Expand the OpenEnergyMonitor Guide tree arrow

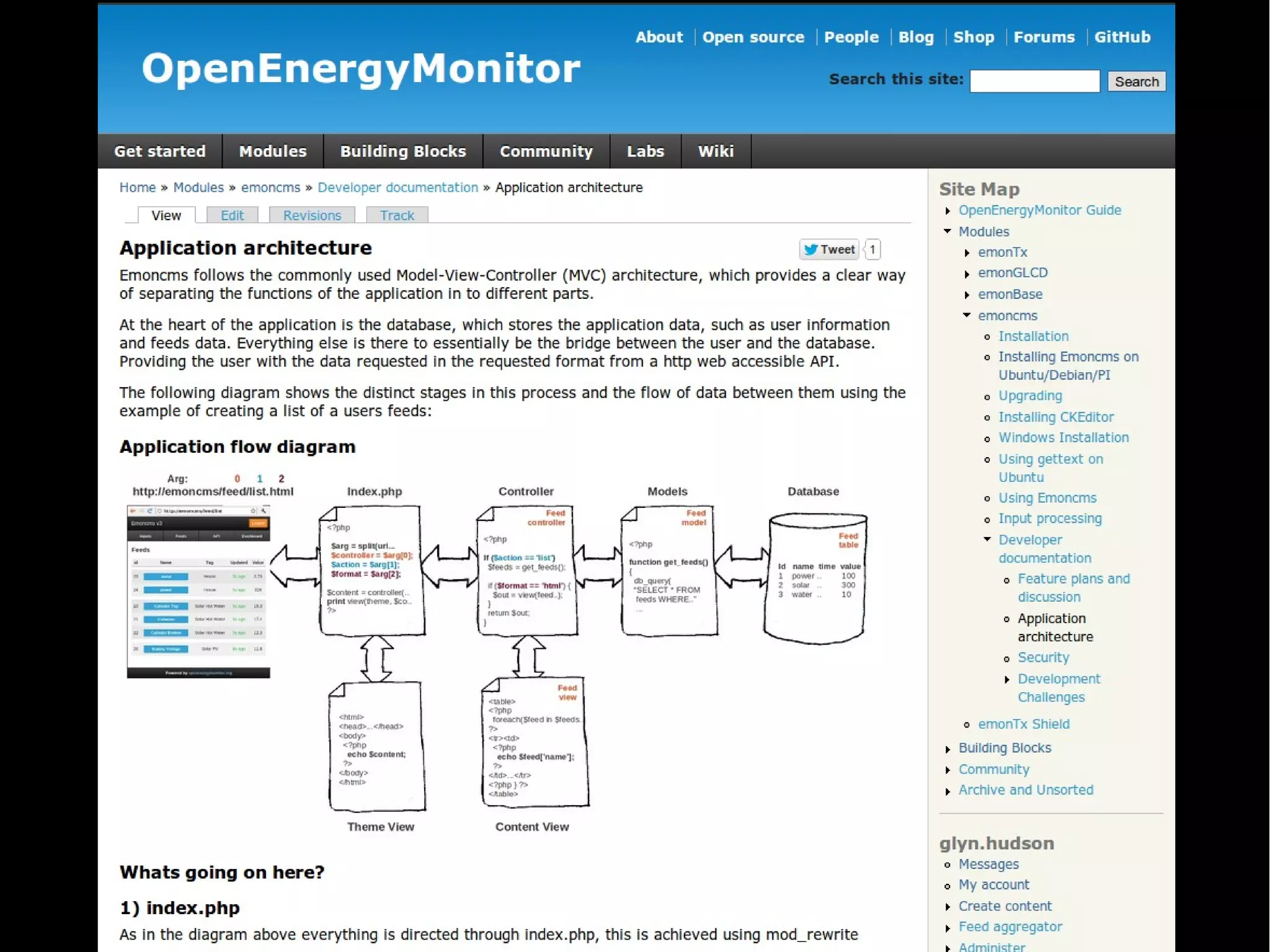click(948, 211)
